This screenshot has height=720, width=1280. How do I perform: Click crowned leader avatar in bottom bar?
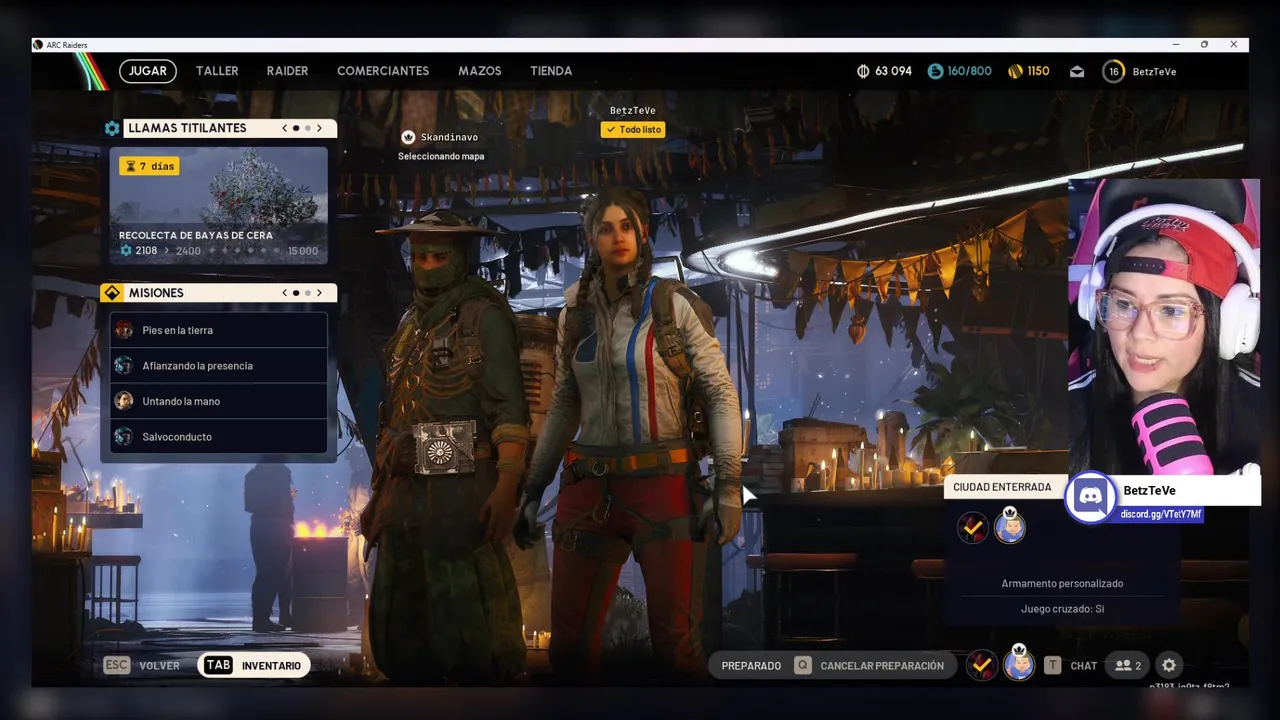pos(1019,663)
